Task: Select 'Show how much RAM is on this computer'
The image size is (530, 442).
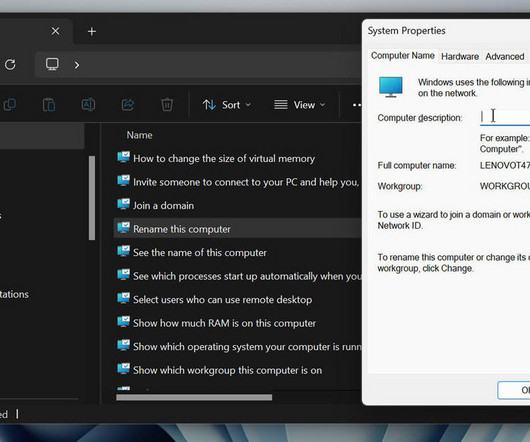Action: click(x=224, y=323)
